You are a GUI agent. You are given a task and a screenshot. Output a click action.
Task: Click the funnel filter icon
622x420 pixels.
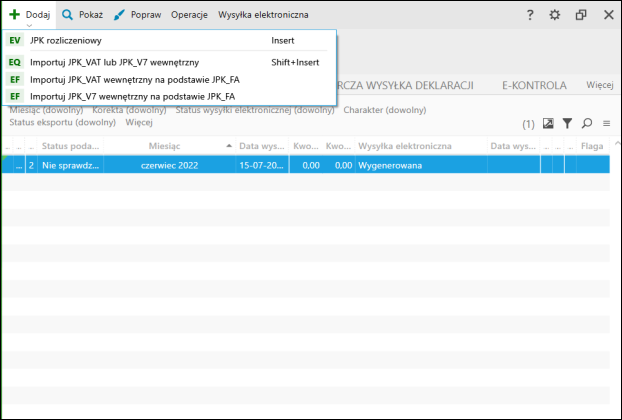(567, 123)
